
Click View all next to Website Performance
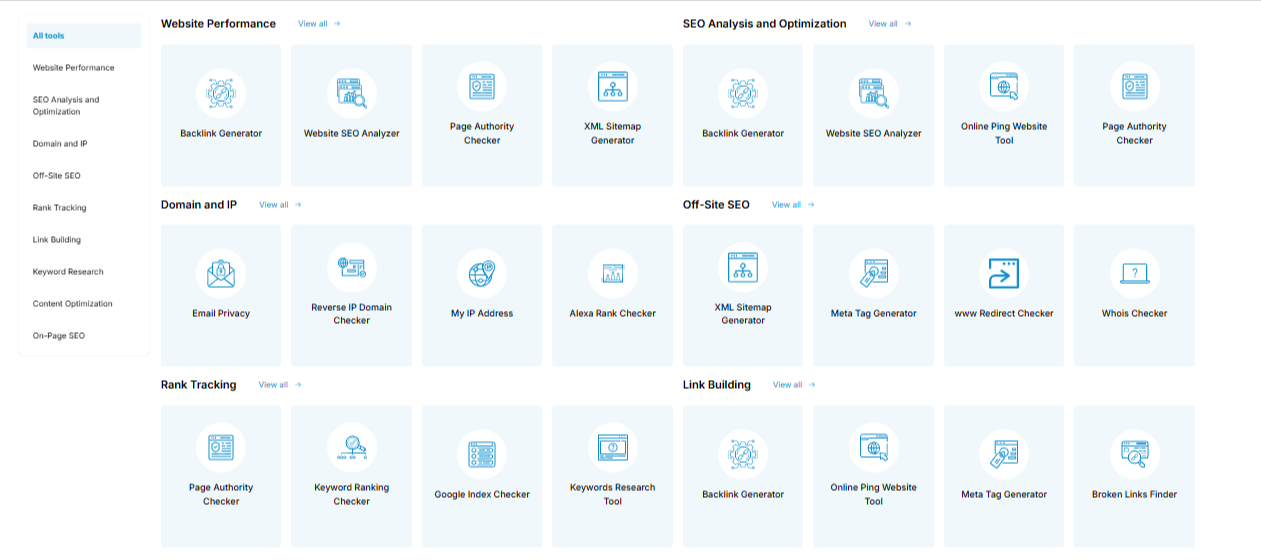[x=319, y=24]
